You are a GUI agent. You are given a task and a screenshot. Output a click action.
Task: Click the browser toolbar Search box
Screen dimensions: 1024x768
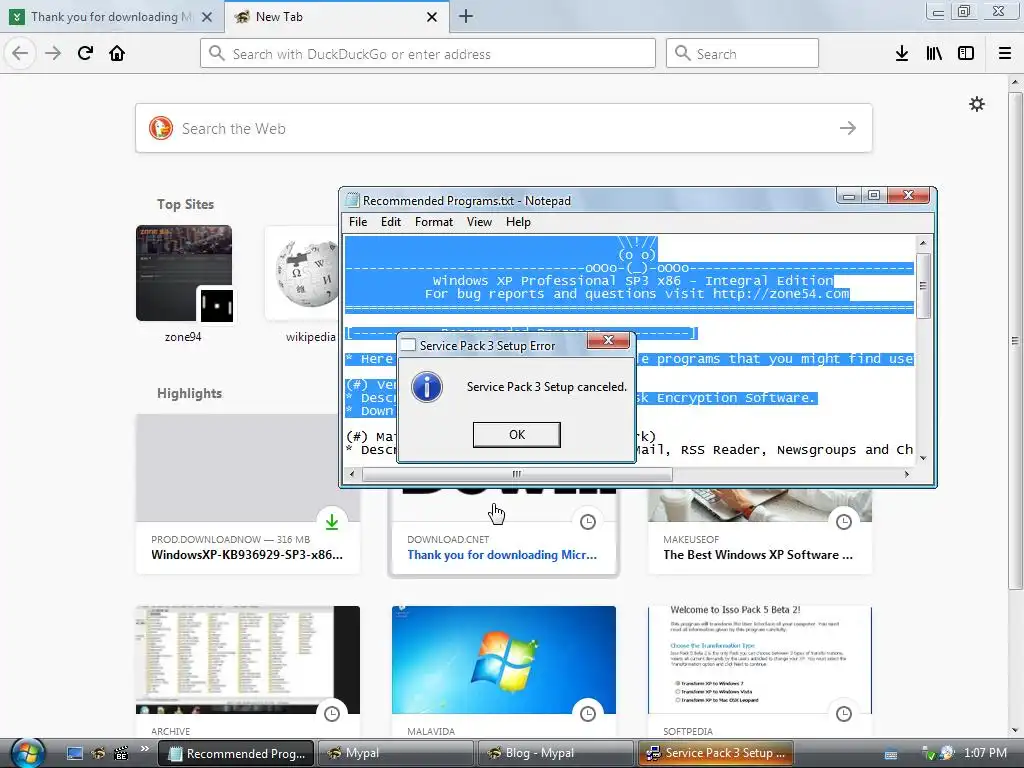pos(742,54)
